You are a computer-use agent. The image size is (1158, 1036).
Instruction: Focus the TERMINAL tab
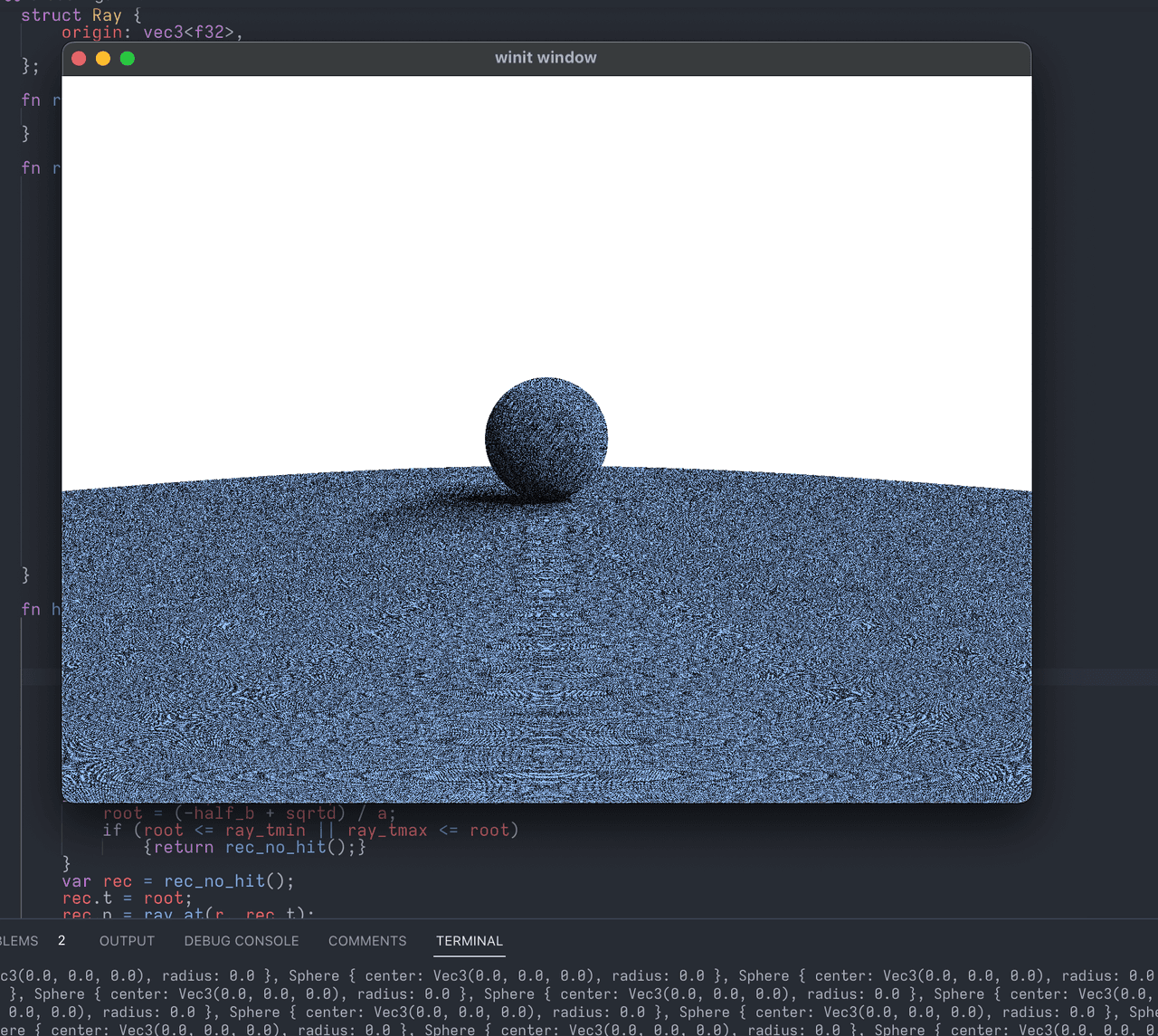click(469, 941)
